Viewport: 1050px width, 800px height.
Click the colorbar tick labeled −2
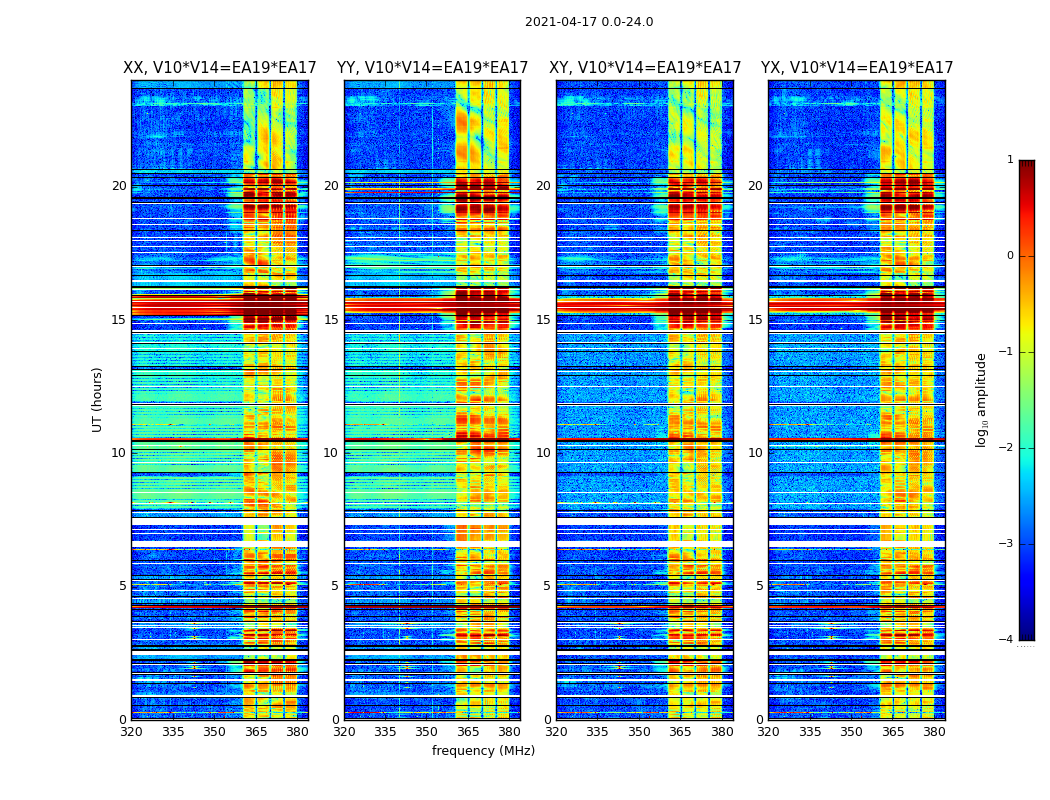(x=1006, y=447)
